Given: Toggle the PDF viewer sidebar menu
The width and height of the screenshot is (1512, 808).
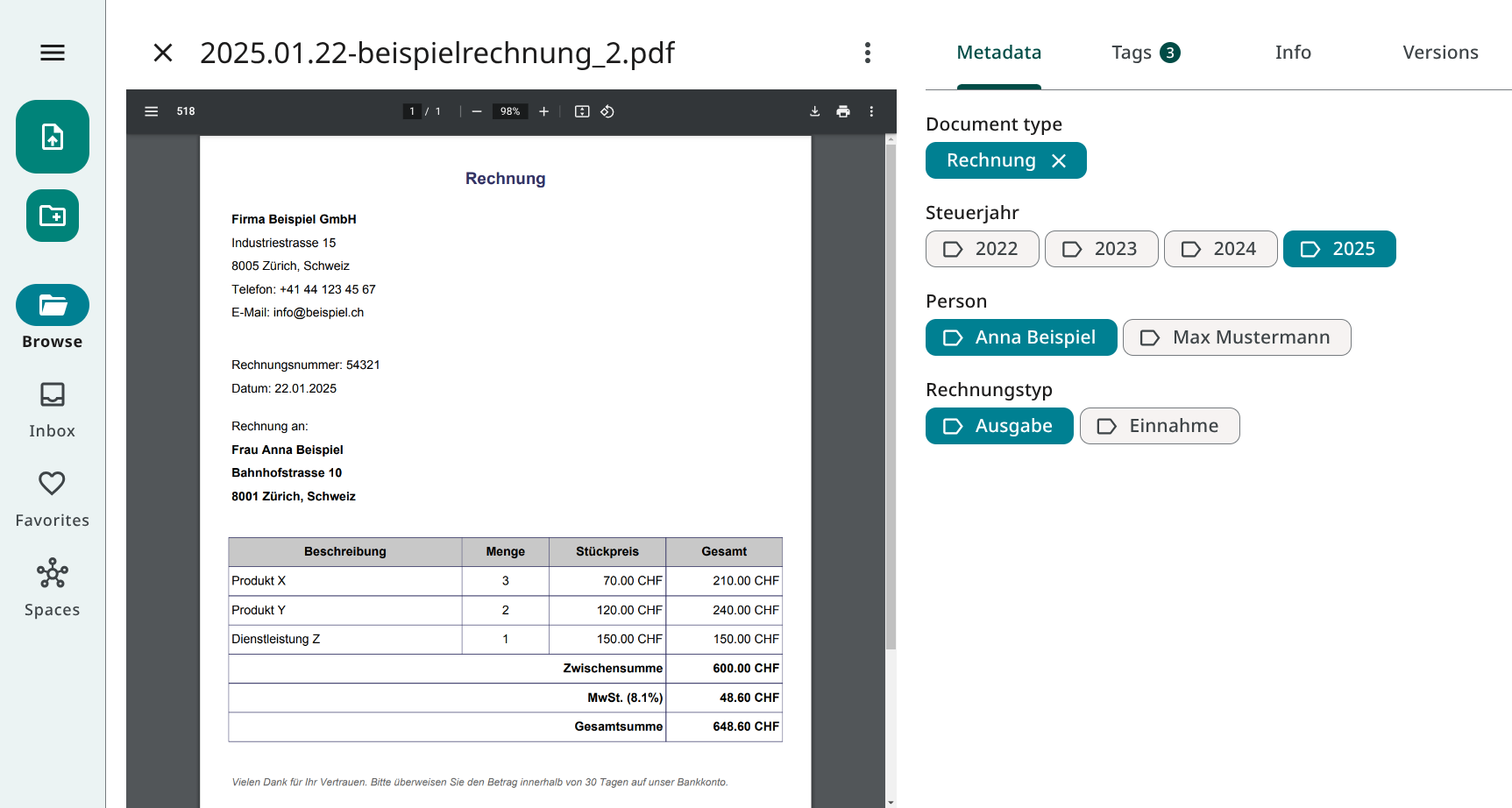Looking at the screenshot, I should coord(152,111).
